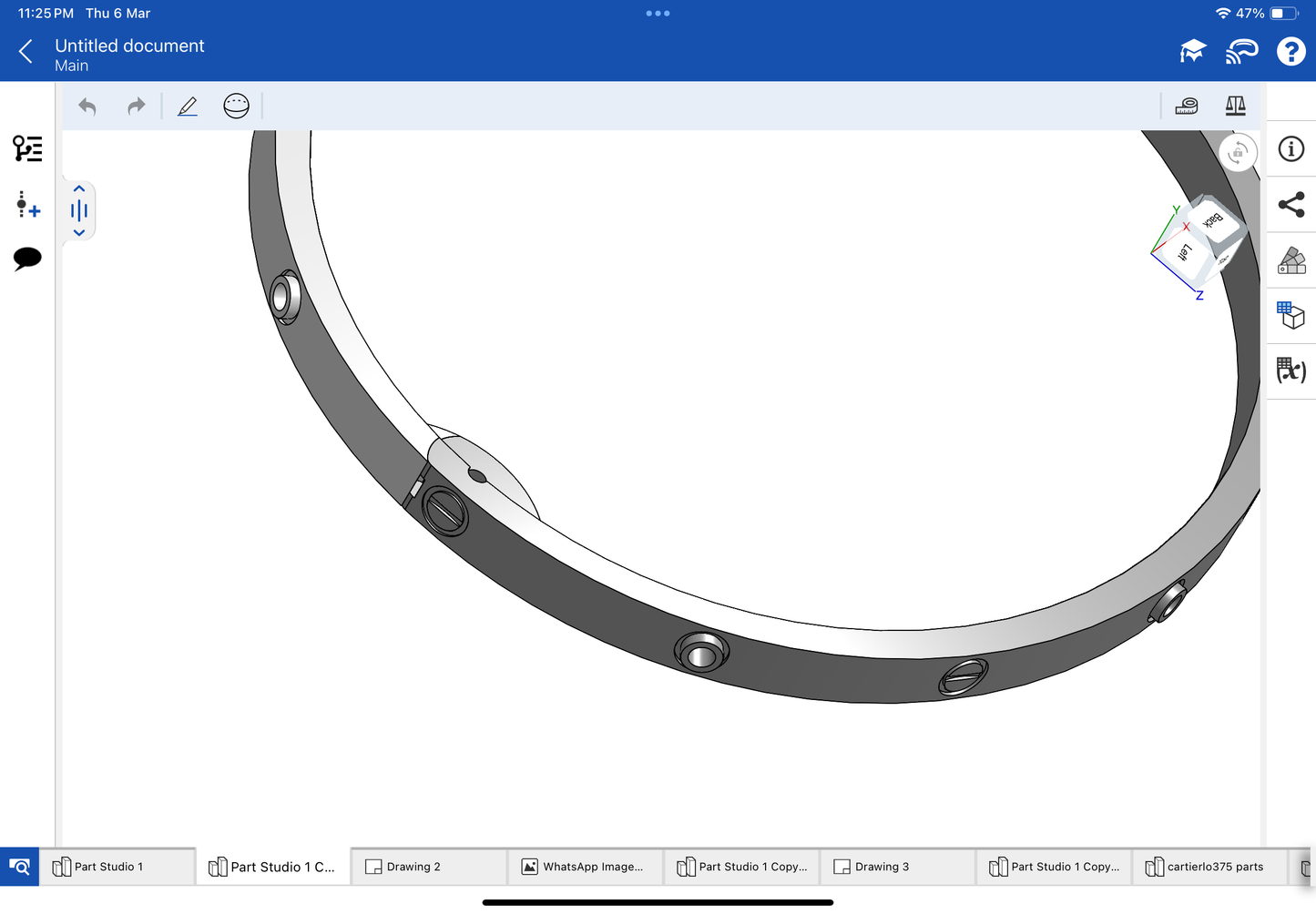
Task: Open the Help question mark
Action: [x=1290, y=52]
